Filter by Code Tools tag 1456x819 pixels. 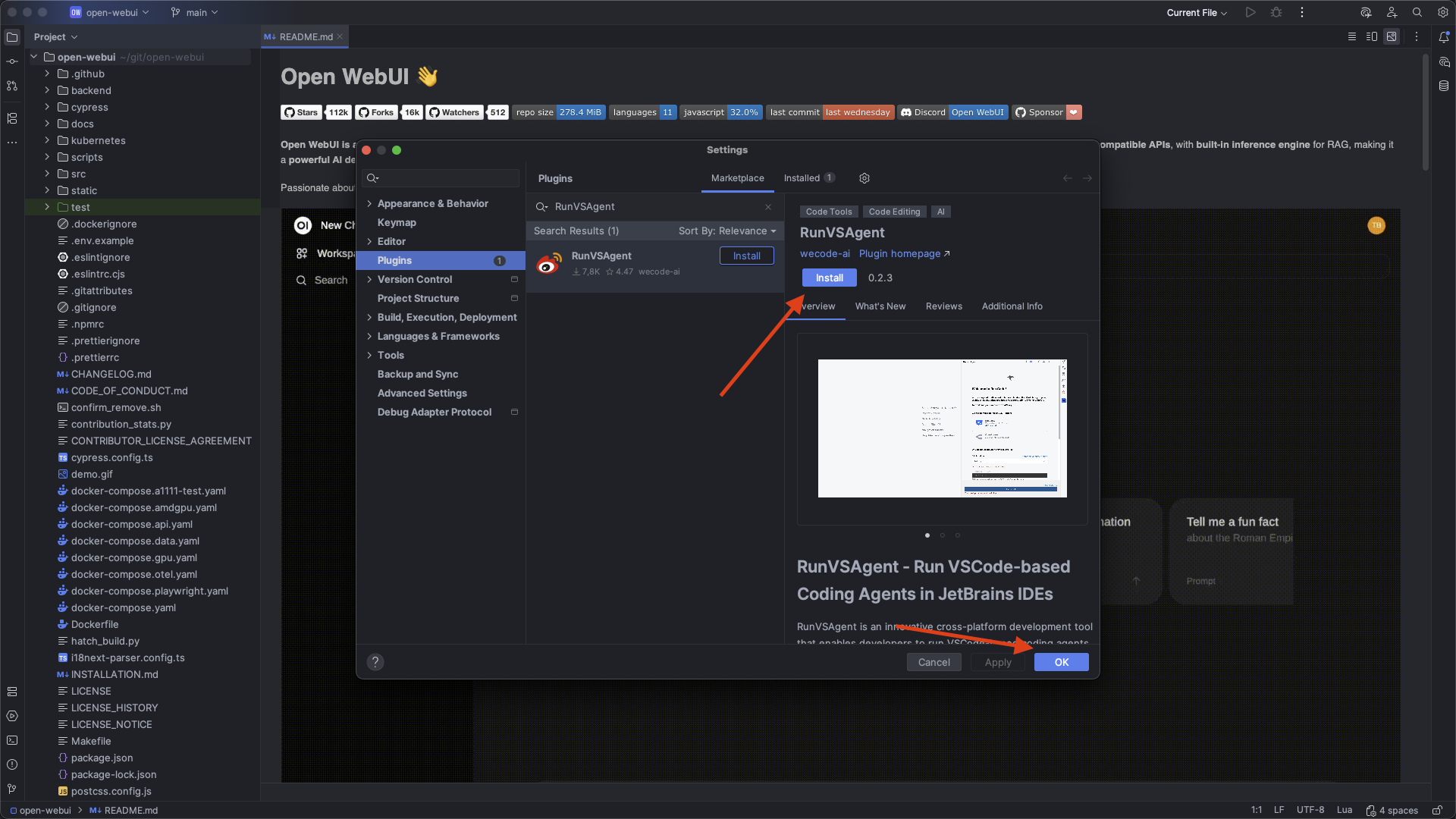pyautogui.click(x=829, y=212)
